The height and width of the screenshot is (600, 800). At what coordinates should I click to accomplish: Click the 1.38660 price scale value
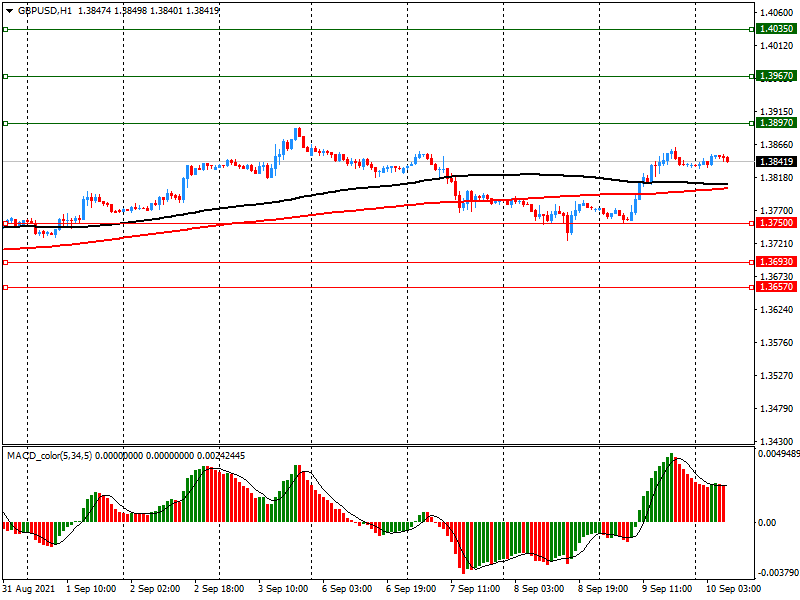pos(777,145)
